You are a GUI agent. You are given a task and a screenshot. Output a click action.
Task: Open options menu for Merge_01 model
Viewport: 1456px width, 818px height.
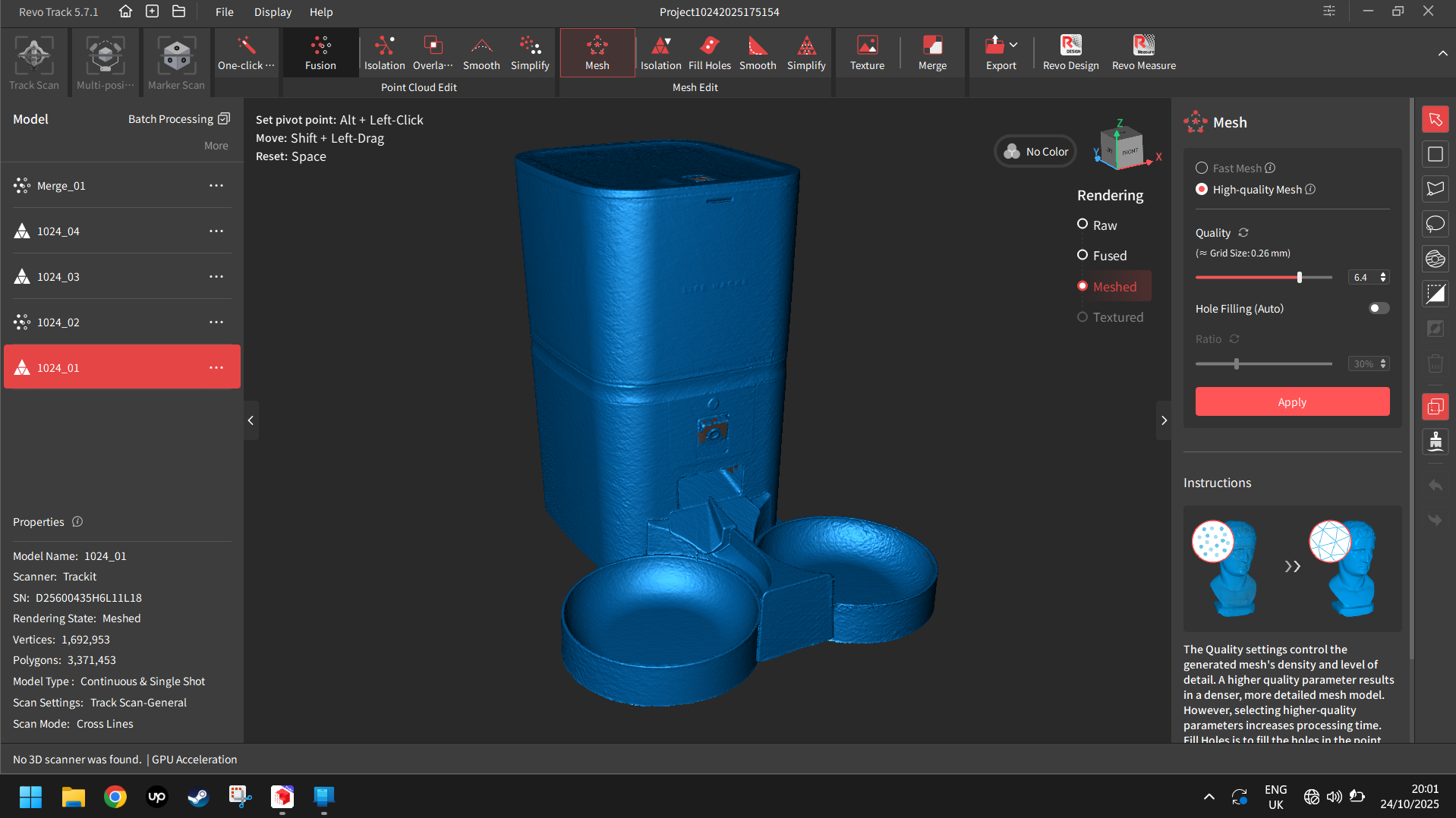coord(216,186)
